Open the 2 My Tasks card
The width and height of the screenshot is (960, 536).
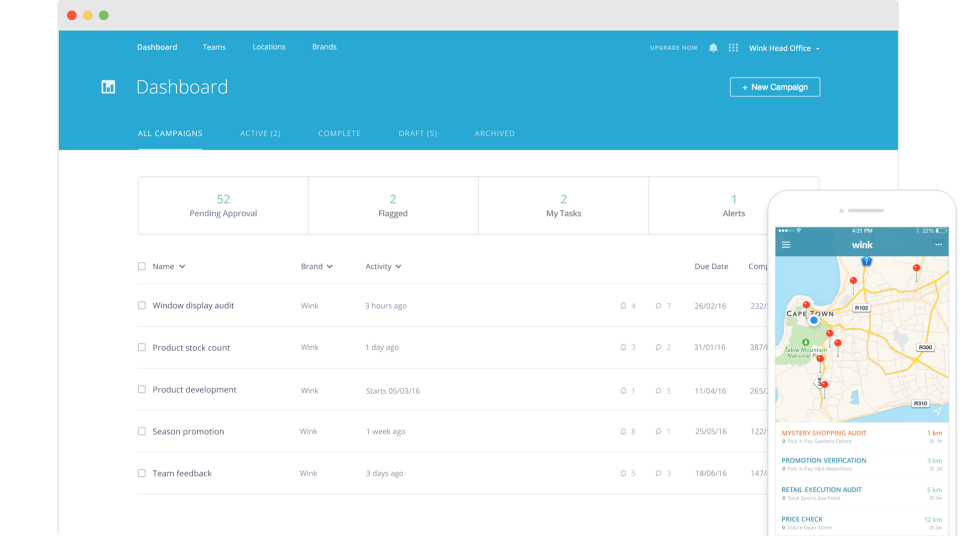563,206
